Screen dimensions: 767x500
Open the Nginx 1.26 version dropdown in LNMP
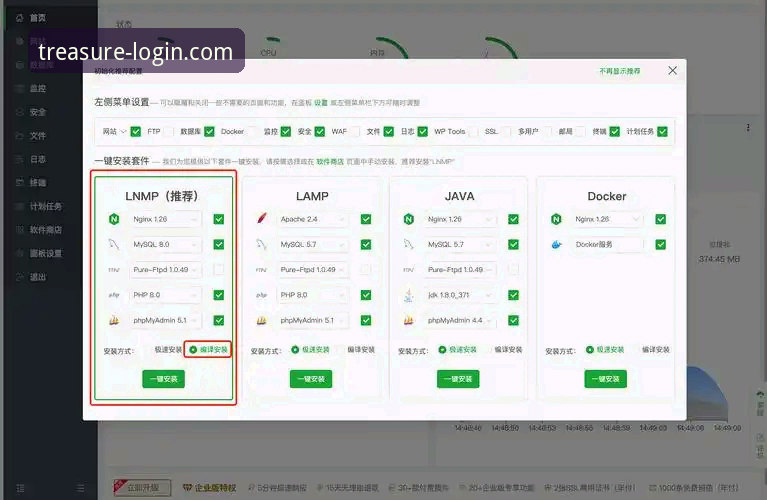(x=165, y=219)
